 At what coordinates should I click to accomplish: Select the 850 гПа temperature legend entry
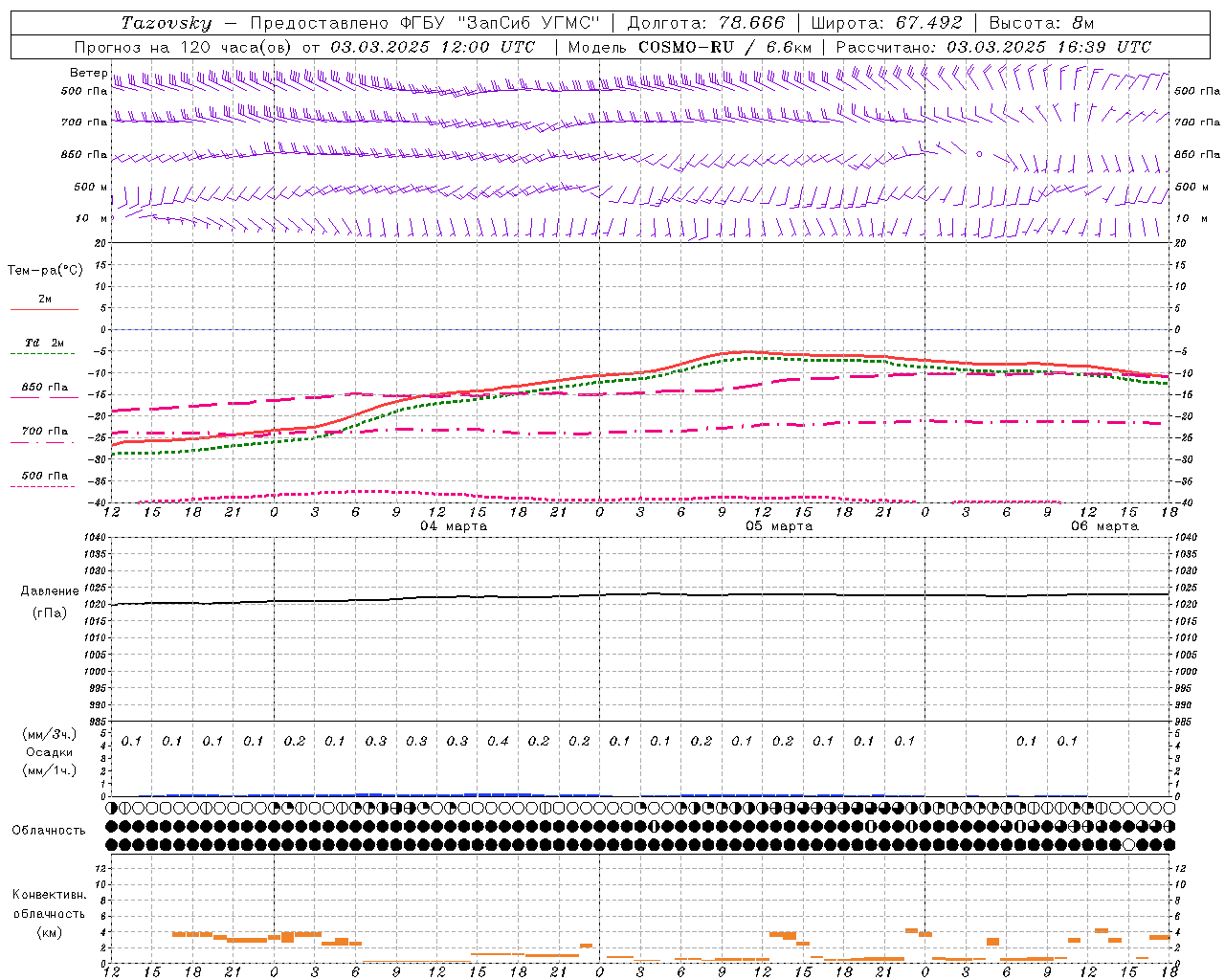click(x=44, y=388)
